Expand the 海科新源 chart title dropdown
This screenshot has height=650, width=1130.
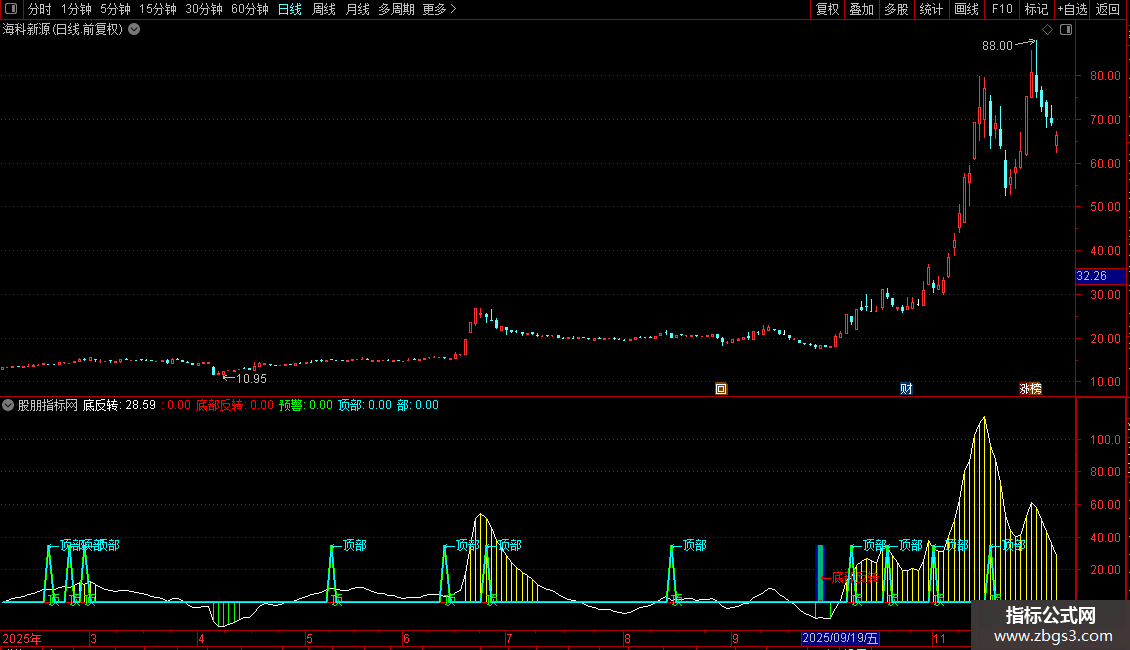[134, 29]
